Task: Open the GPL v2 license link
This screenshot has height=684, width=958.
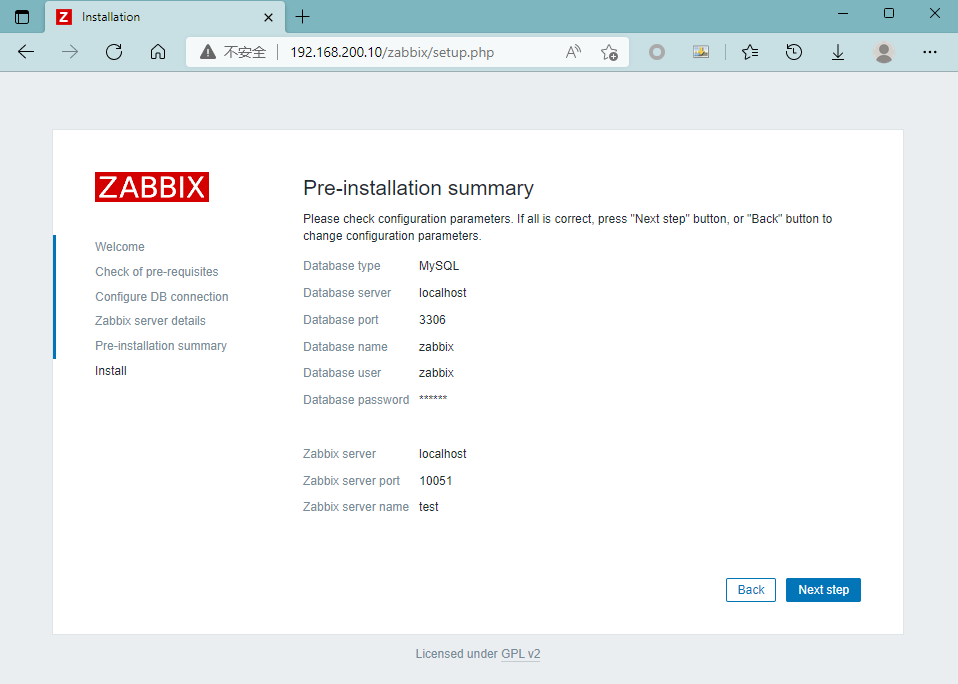Action: pyautogui.click(x=521, y=654)
